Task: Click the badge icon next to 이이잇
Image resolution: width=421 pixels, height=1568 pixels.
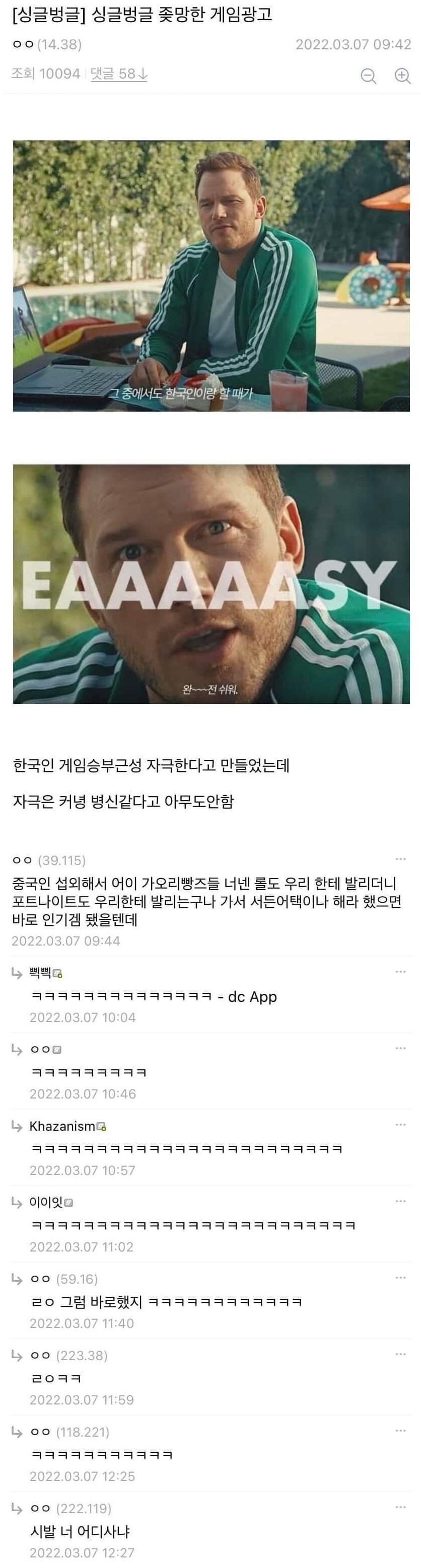Action: pos(69,1203)
